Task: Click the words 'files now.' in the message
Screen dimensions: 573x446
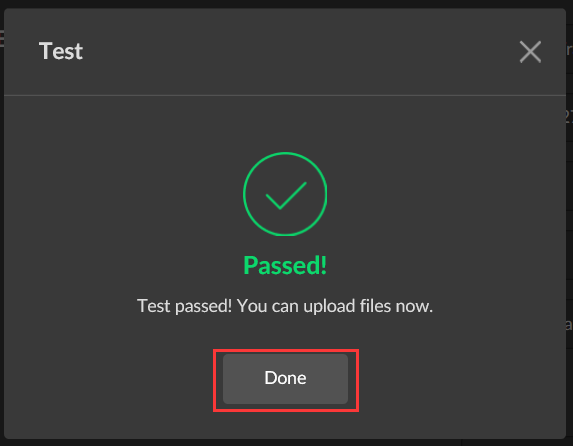Action: click(x=396, y=306)
